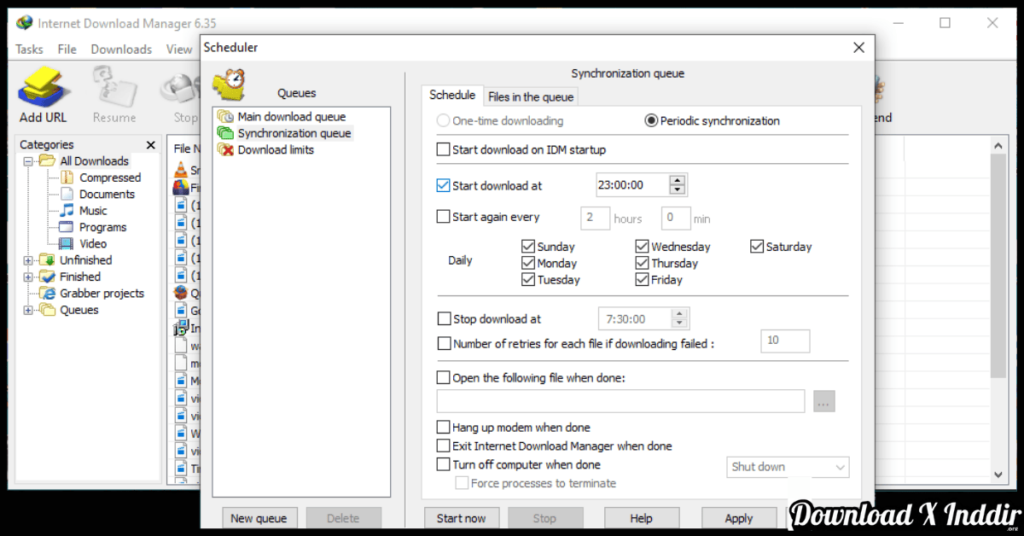Click the Resume toolbar icon
Screen dimensions: 1024x536
(114, 90)
